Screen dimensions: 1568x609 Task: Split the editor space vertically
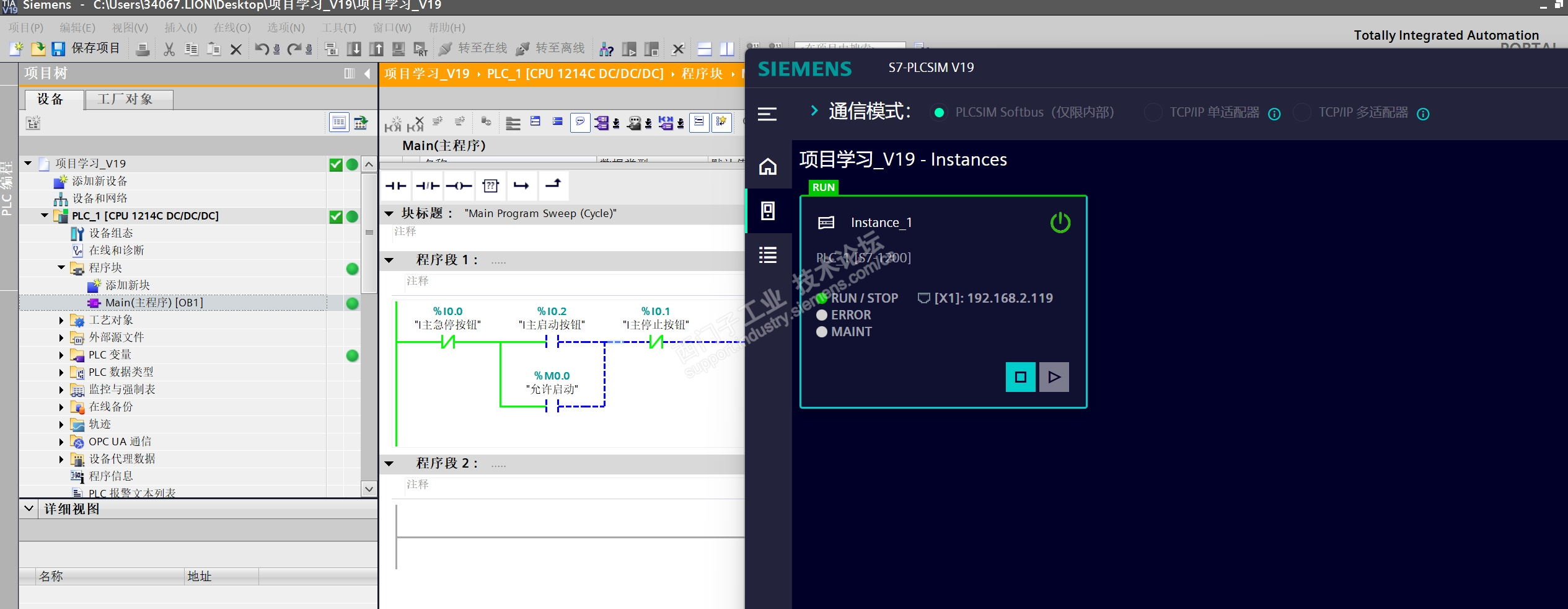tap(727, 49)
